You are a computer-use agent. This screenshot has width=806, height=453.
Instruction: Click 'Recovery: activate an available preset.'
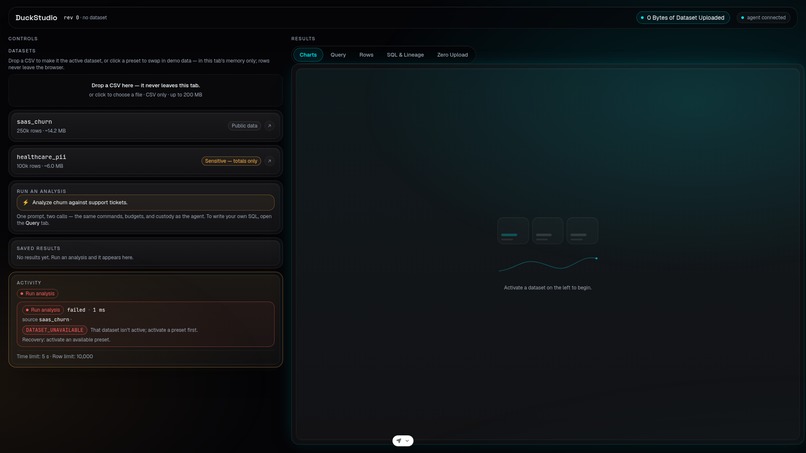click(66, 340)
